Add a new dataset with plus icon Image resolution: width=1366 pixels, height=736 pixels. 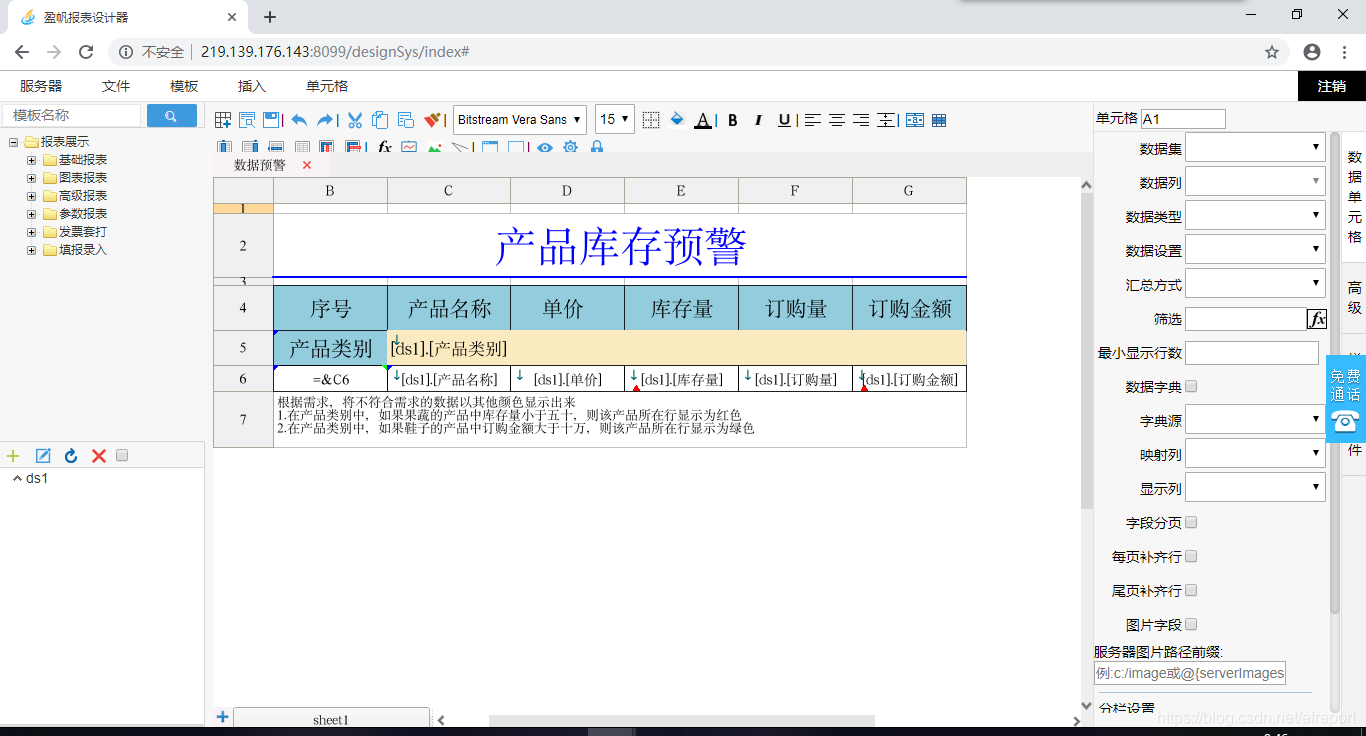13,456
